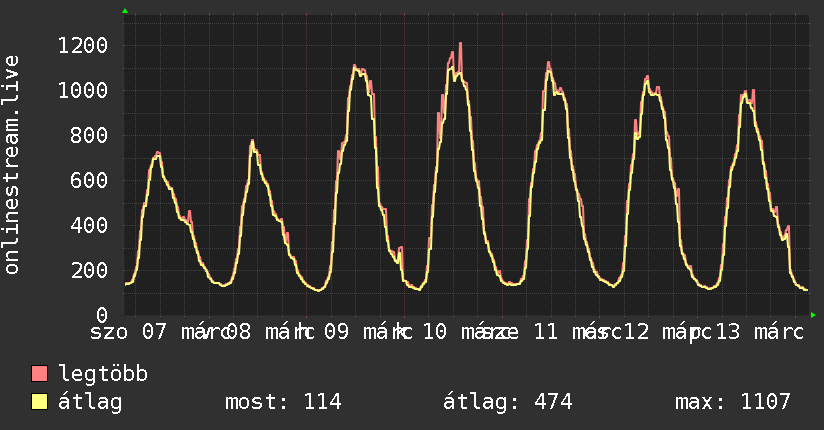Viewport: 824px width, 430px height.
Task: Click the 400 y-axis label
Action: point(89,226)
